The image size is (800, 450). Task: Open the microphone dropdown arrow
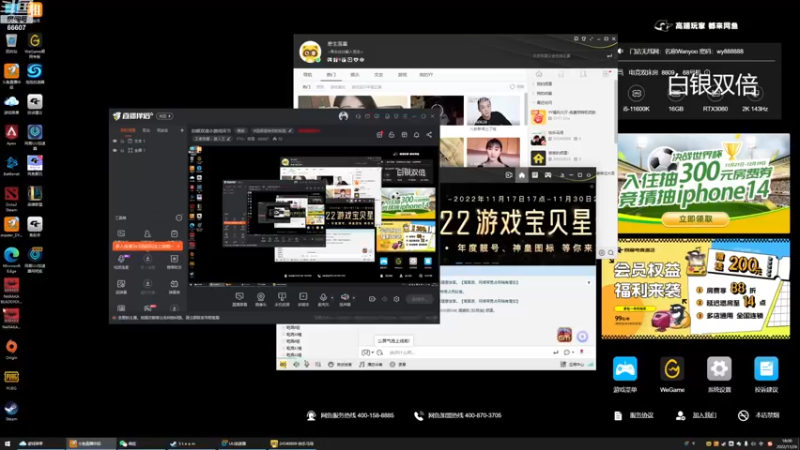(x=332, y=297)
